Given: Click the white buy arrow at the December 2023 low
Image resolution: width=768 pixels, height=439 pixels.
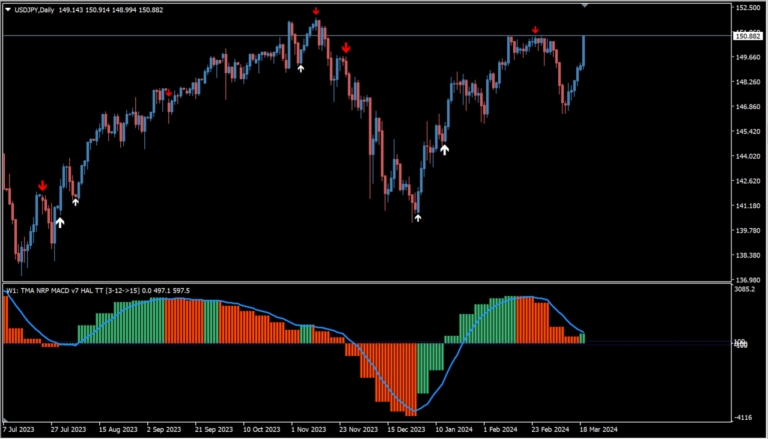Looking at the screenshot, I should pyautogui.click(x=418, y=215).
